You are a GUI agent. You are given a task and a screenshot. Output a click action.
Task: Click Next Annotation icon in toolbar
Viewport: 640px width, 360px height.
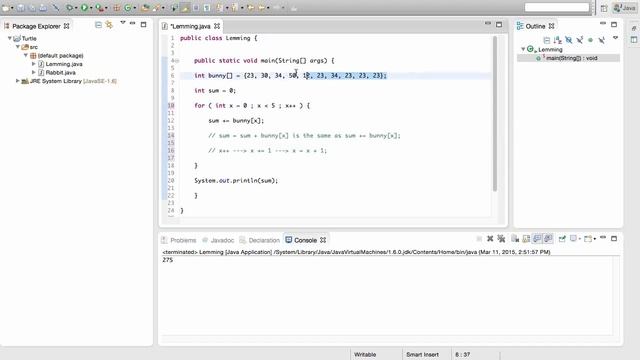(x=221, y=8)
